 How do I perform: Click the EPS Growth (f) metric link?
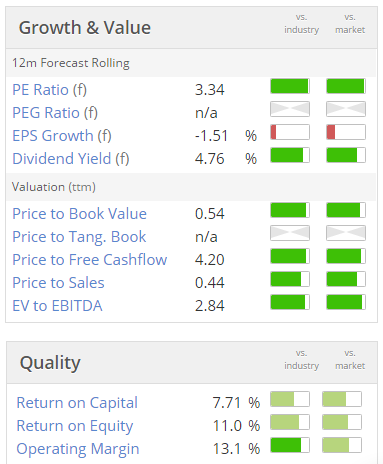(62, 136)
